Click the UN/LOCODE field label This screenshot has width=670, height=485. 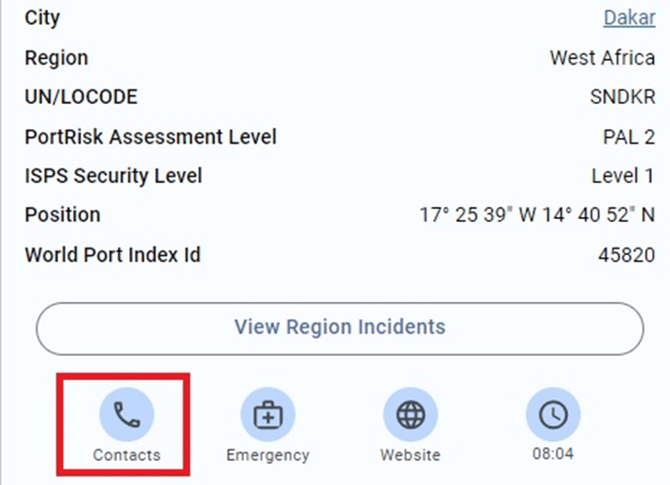pyautogui.click(x=81, y=97)
